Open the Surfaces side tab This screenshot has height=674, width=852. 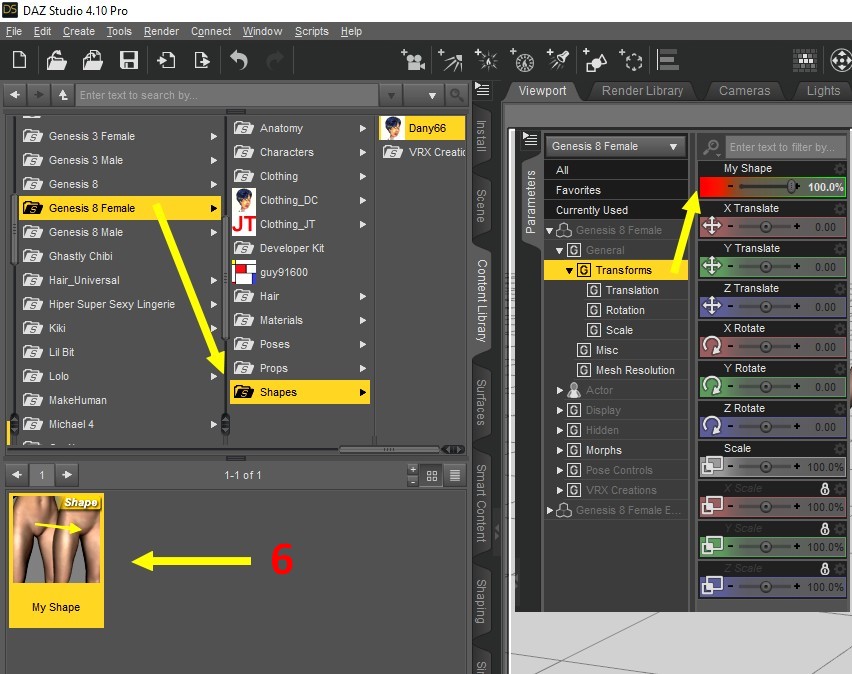(481, 401)
